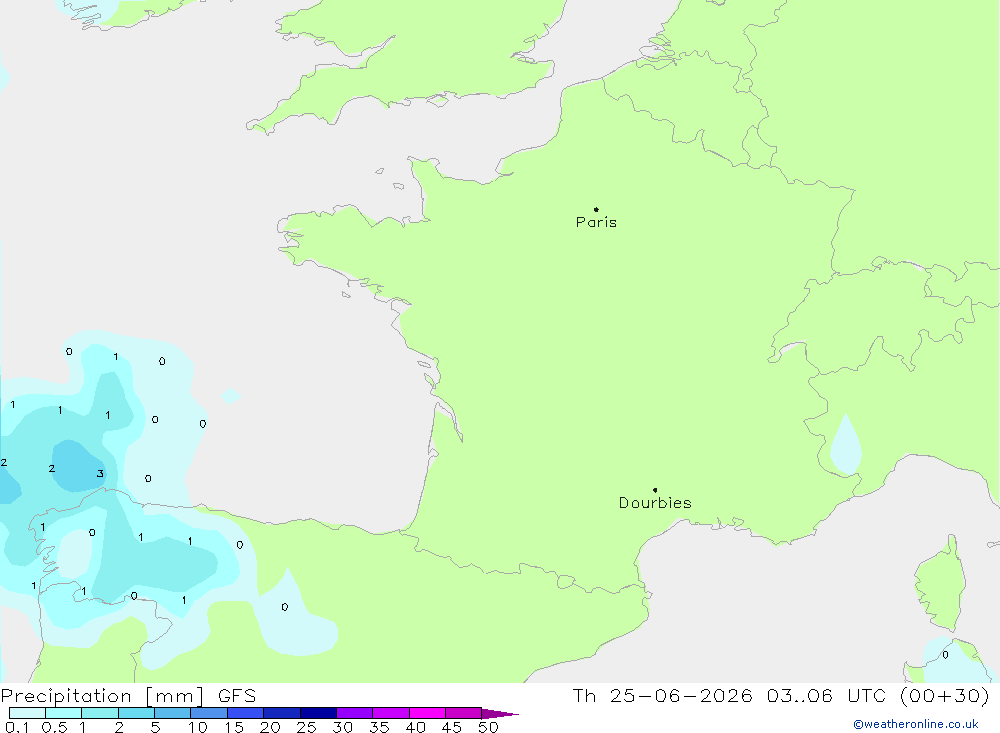Click the small precipitation patch in the Alps

coord(846,445)
